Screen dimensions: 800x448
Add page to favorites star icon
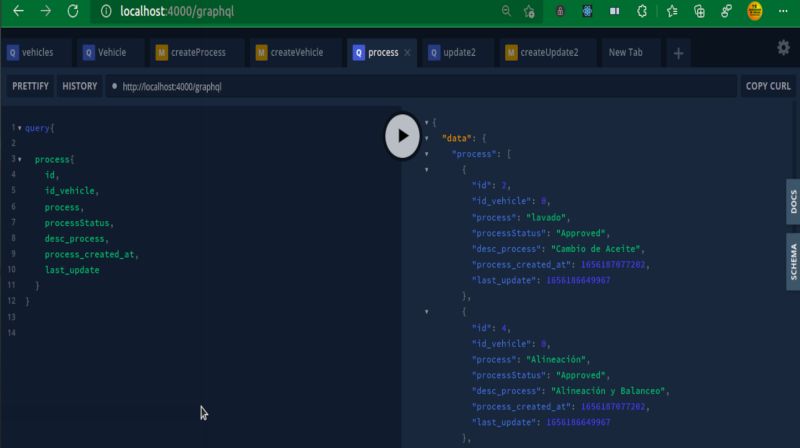click(x=529, y=11)
